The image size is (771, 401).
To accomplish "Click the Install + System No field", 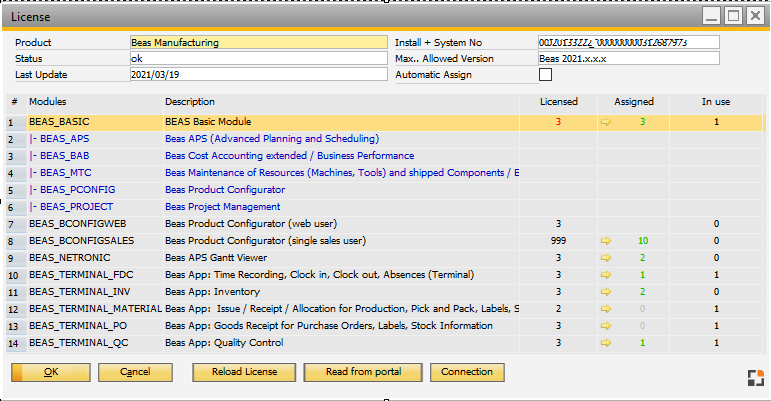I will pyautogui.click(x=628, y=43).
